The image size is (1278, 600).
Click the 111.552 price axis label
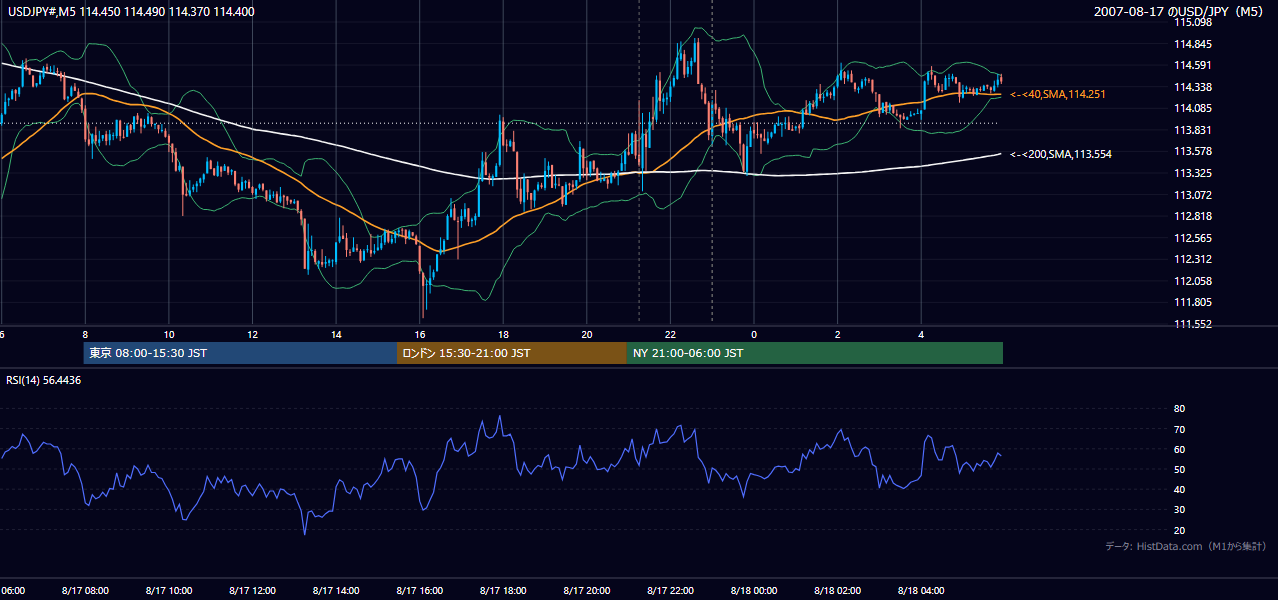pos(1191,324)
